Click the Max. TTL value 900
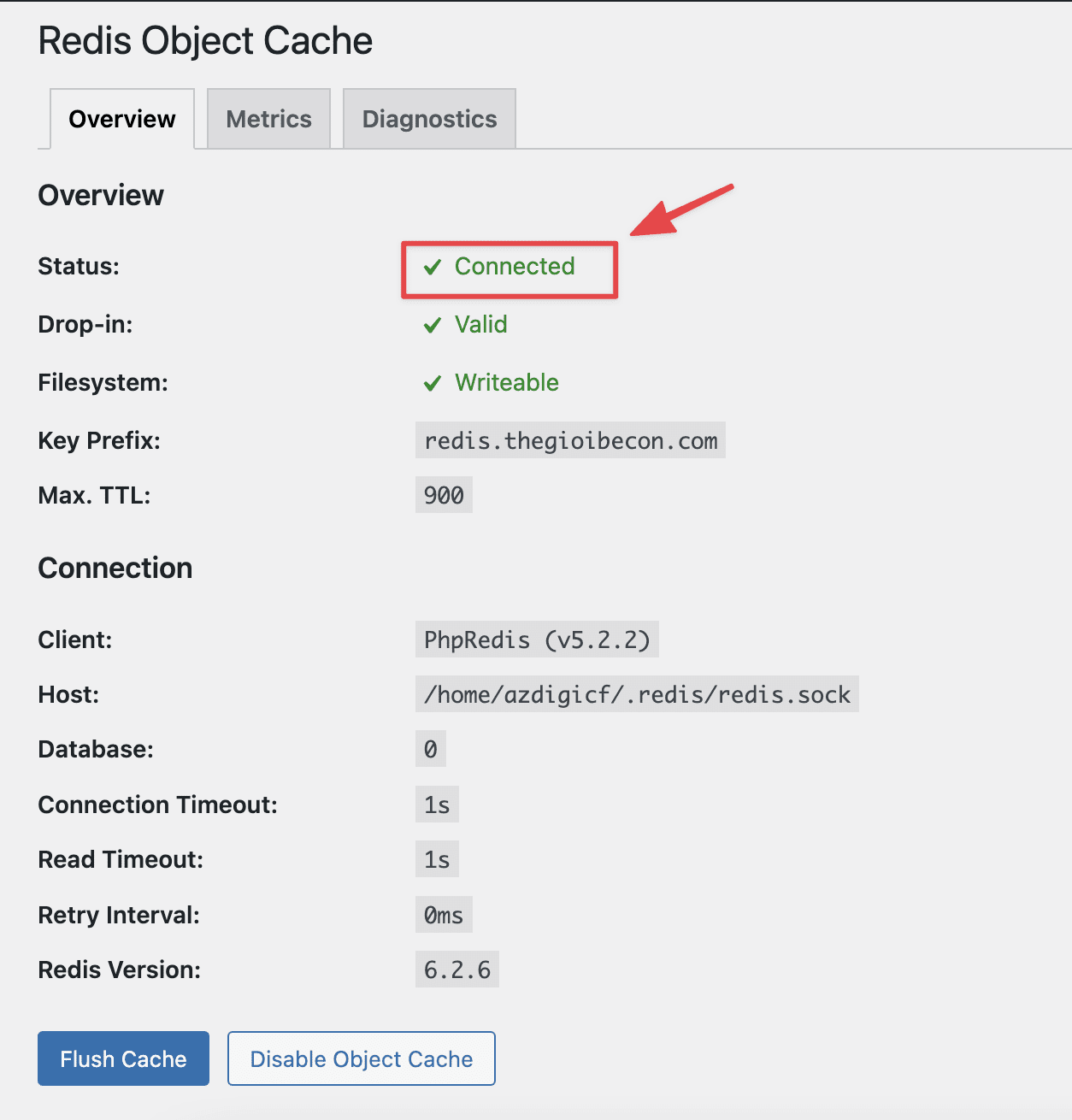Screen dimensions: 1072x1120 [x=443, y=494]
